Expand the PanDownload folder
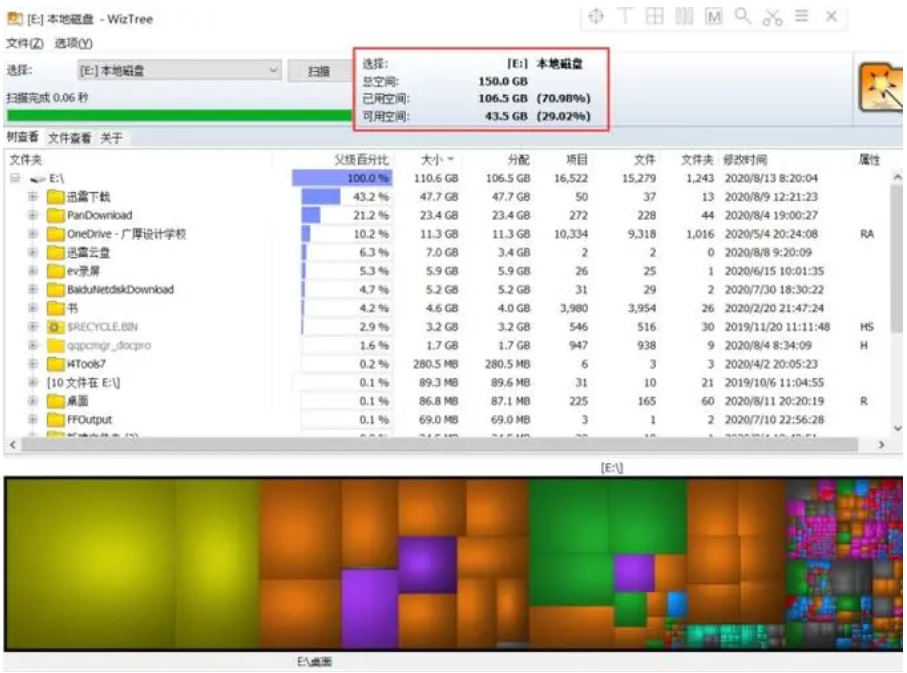The width and height of the screenshot is (907, 673). 33,215
